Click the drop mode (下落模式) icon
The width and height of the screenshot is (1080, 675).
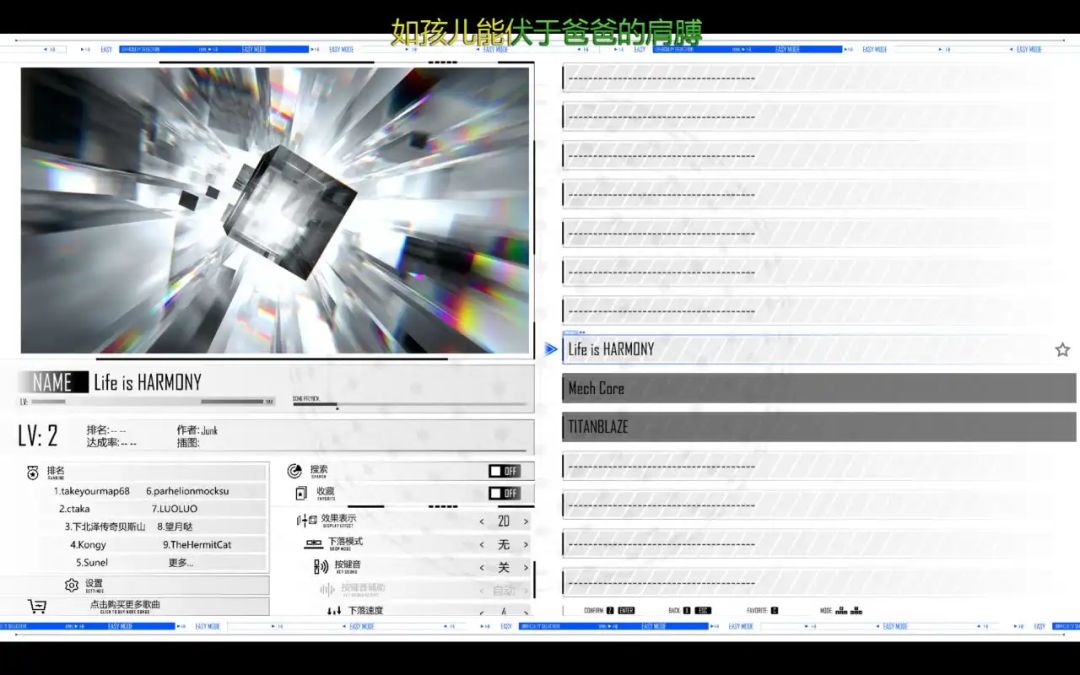coord(313,543)
